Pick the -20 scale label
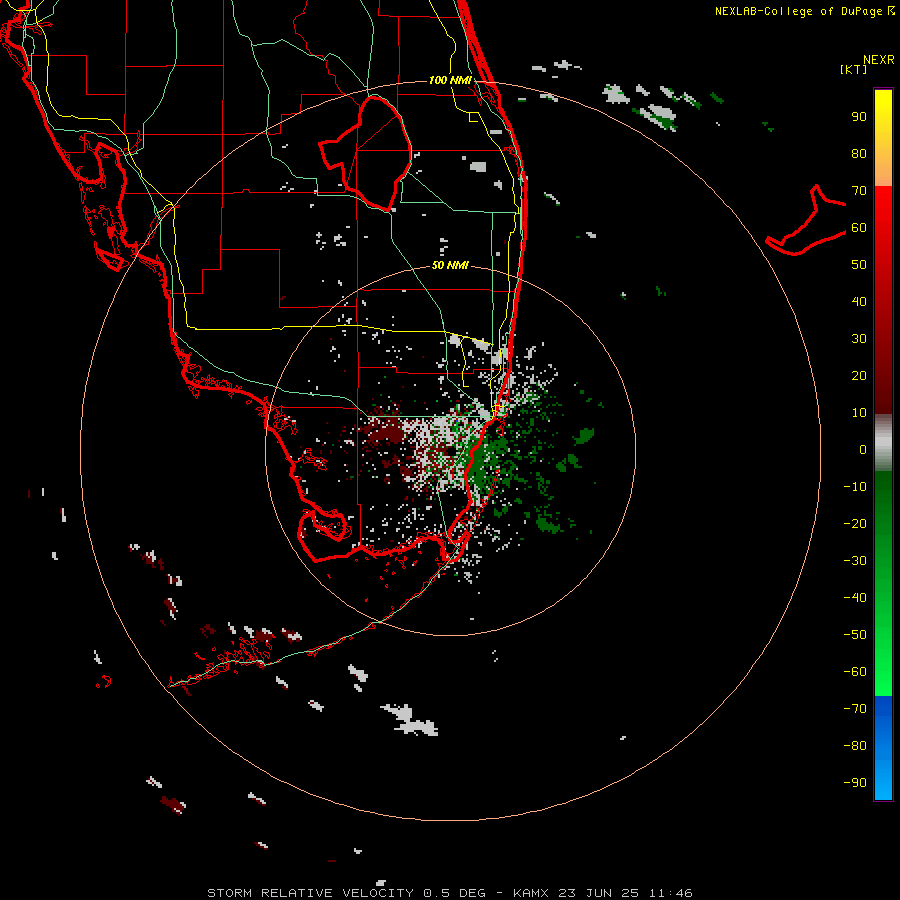This screenshot has height=900, width=900. coord(855,523)
